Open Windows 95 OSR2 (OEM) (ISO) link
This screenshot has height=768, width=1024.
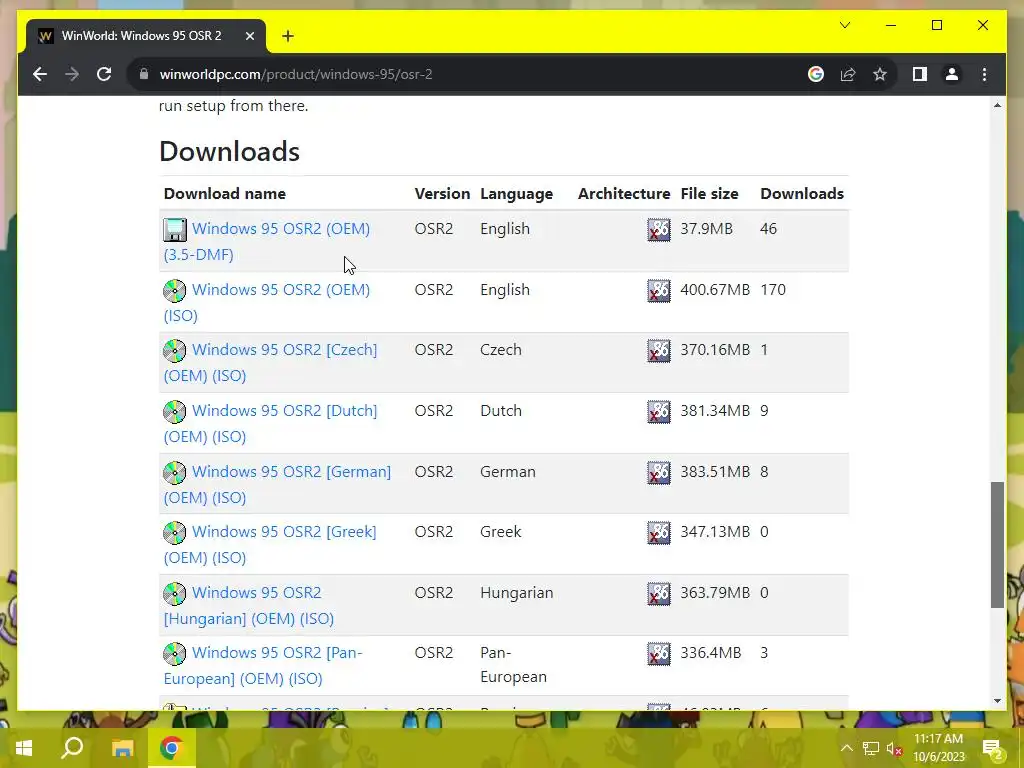[x=266, y=302]
